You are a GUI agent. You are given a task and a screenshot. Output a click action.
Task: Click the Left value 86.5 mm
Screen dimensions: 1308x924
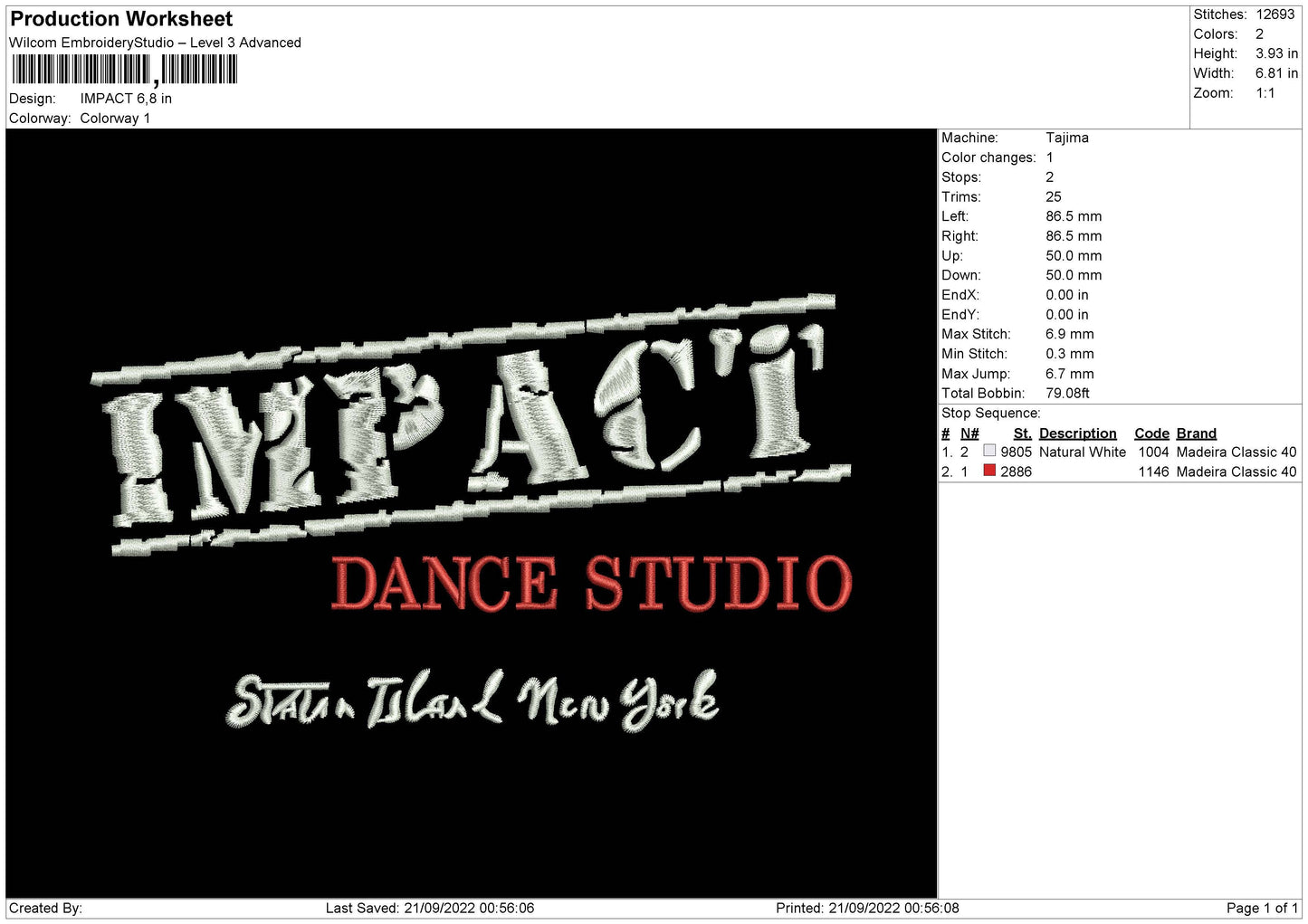tap(1074, 216)
